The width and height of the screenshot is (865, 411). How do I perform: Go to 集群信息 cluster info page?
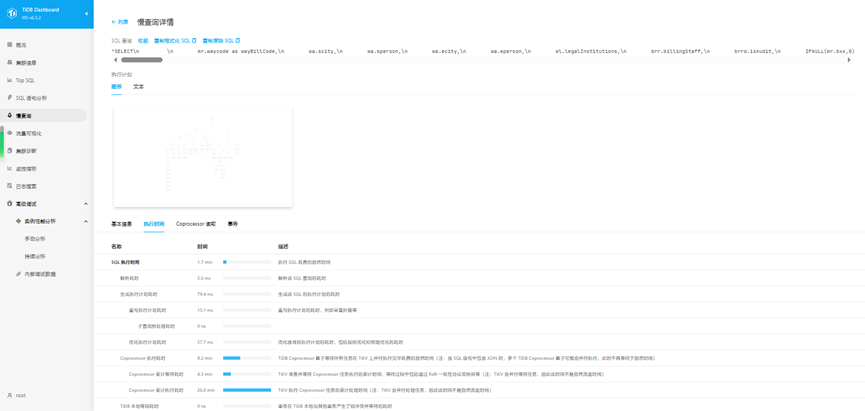click(x=26, y=63)
